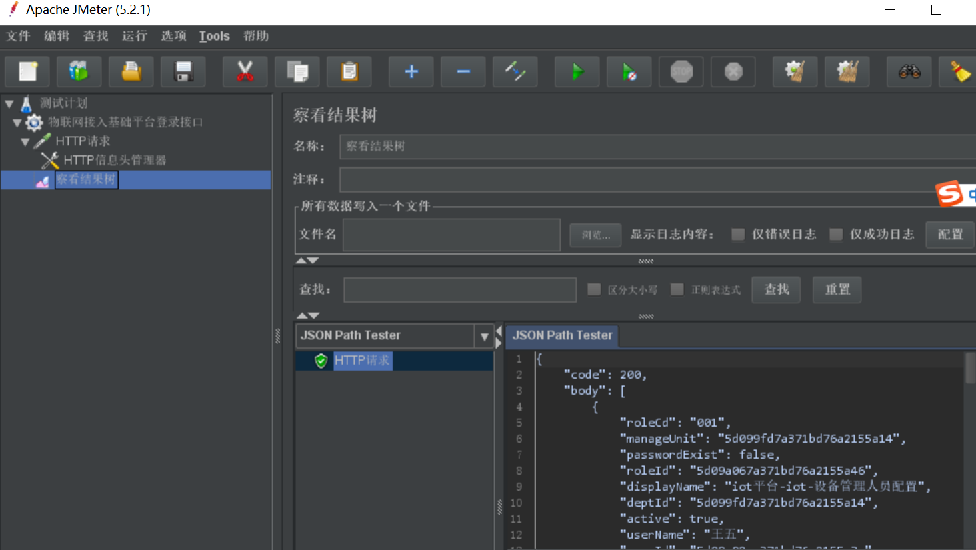976x550 pixels.
Task: Click the 查找 search text field
Action: coord(460,290)
